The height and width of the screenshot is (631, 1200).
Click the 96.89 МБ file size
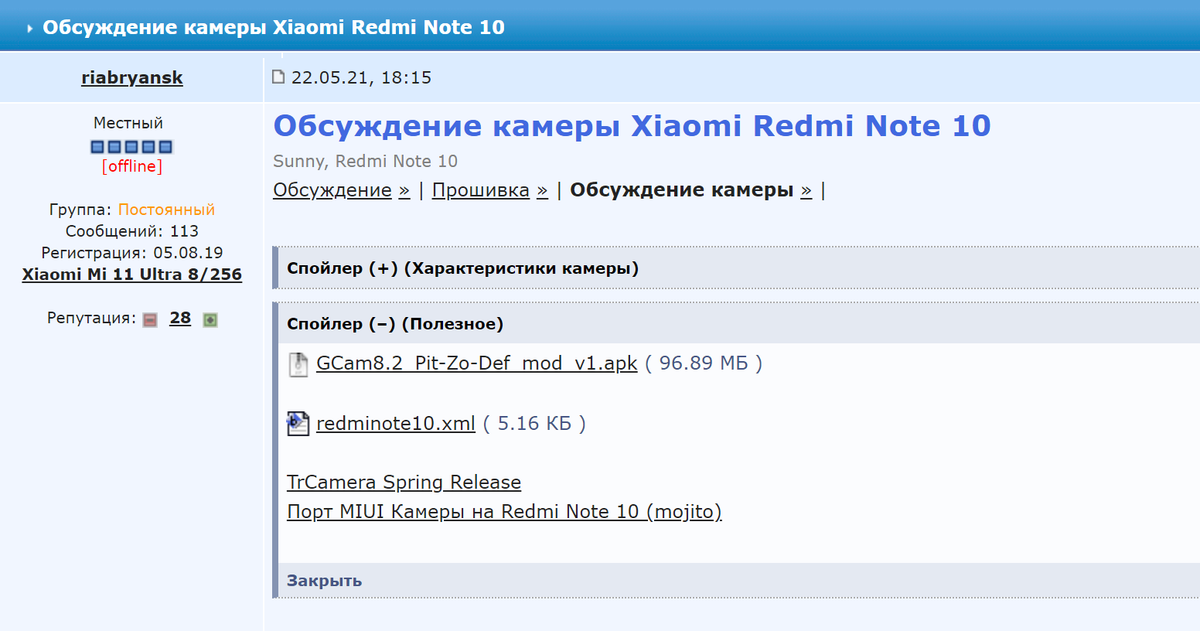click(703, 363)
